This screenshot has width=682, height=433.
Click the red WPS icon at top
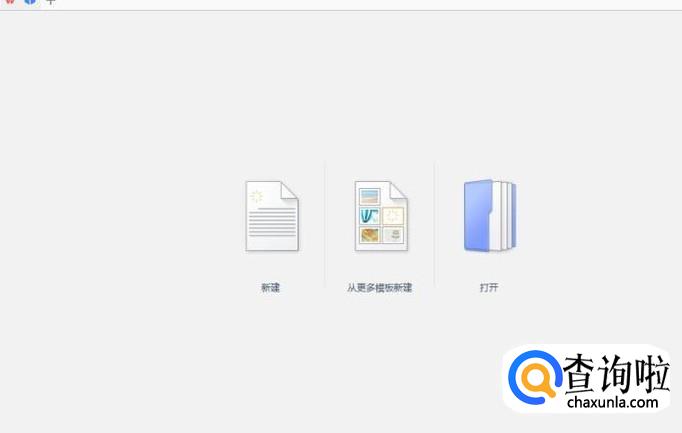pos(10,2)
